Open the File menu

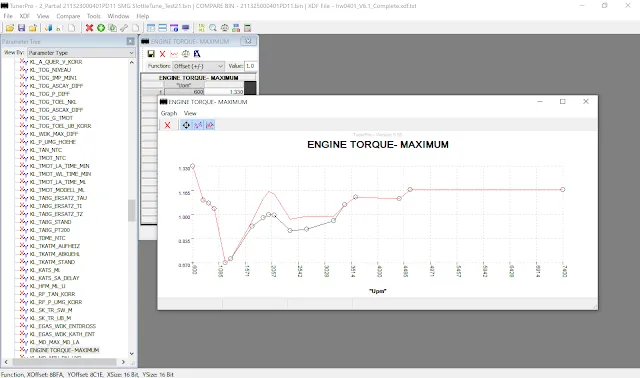(x=8, y=16)
